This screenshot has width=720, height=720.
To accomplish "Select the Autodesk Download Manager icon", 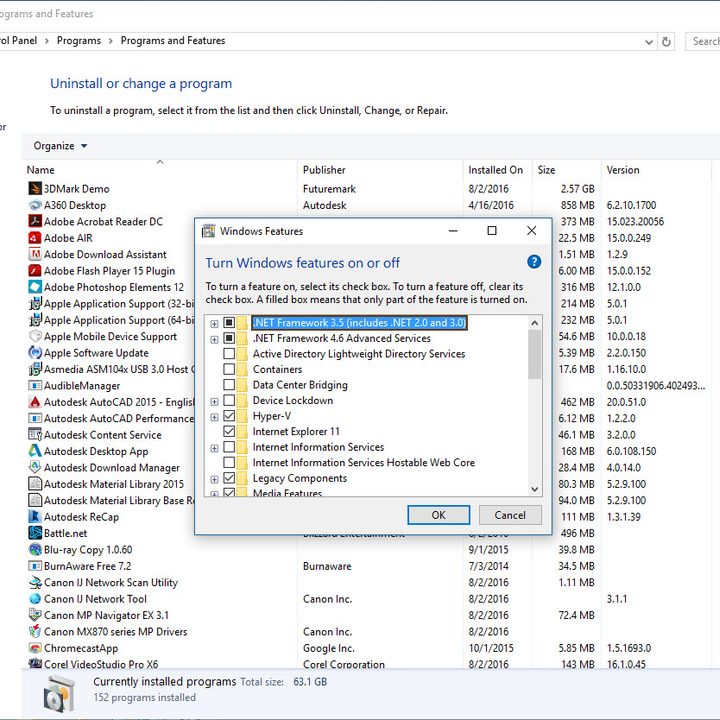I will pos(35,467).
